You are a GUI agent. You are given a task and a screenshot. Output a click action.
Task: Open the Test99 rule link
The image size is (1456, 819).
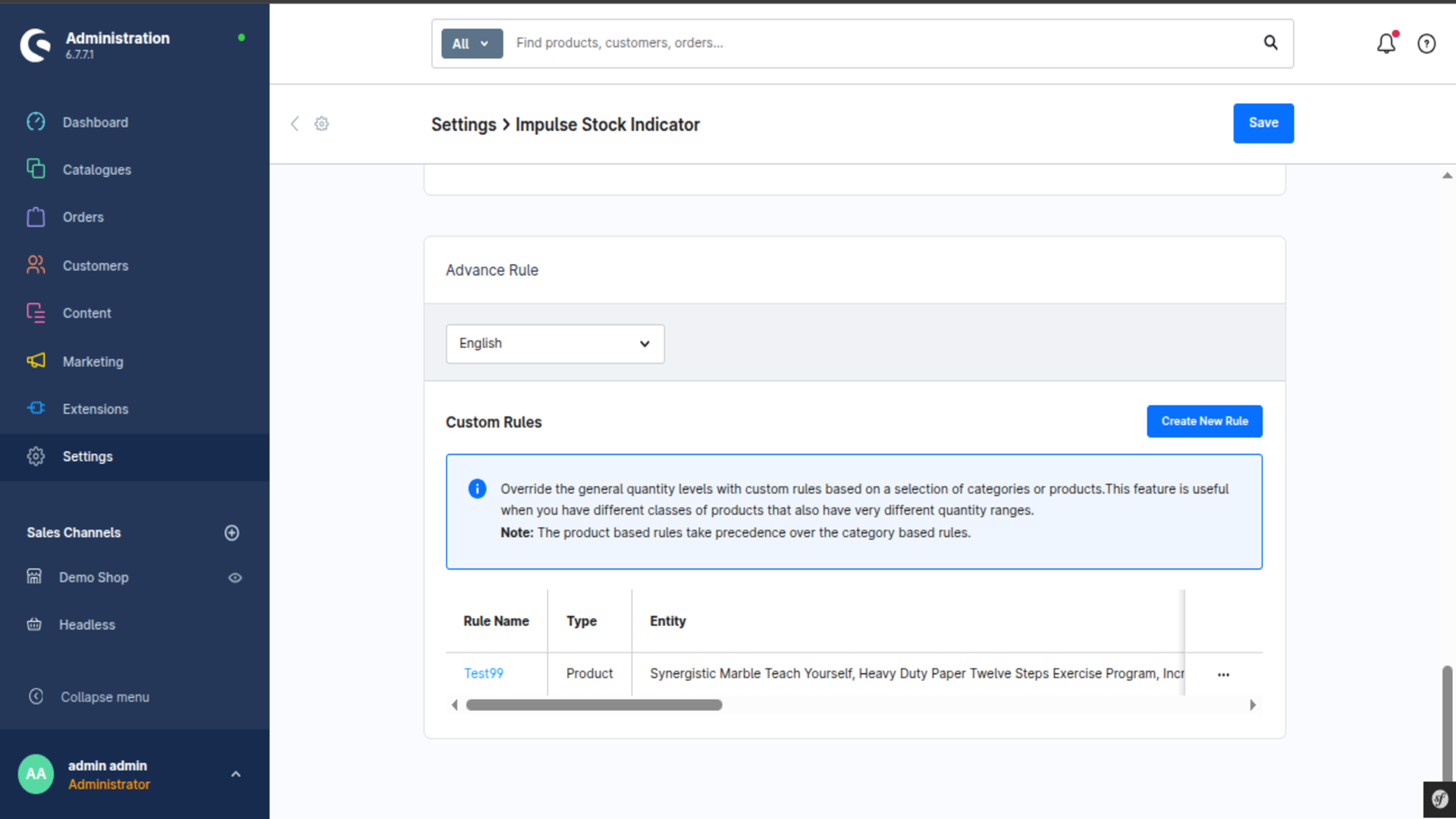(483, 673)
